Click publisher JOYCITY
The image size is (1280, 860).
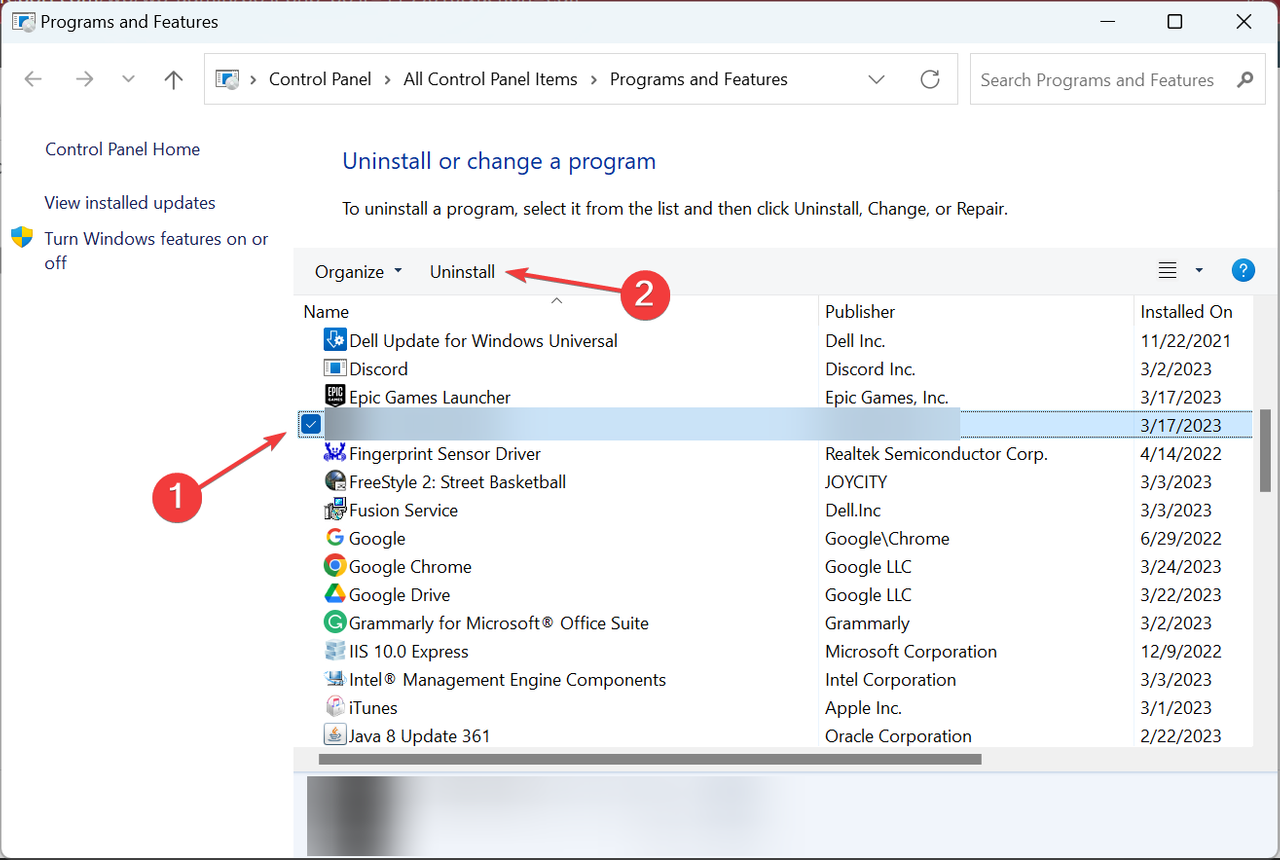point(856,481)
